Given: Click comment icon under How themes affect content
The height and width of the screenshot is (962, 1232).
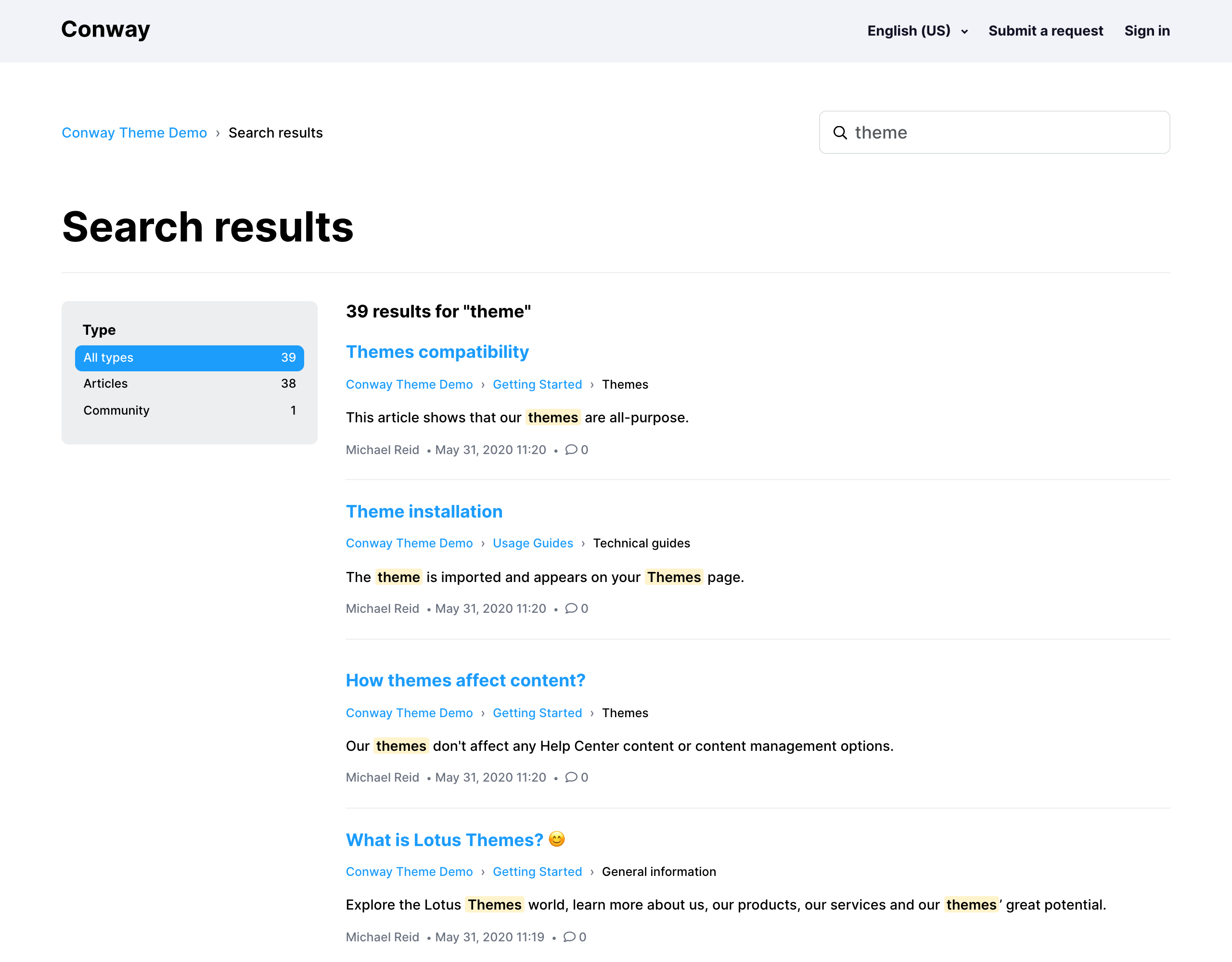Looking at the screenshot, I should pos(571,776).
